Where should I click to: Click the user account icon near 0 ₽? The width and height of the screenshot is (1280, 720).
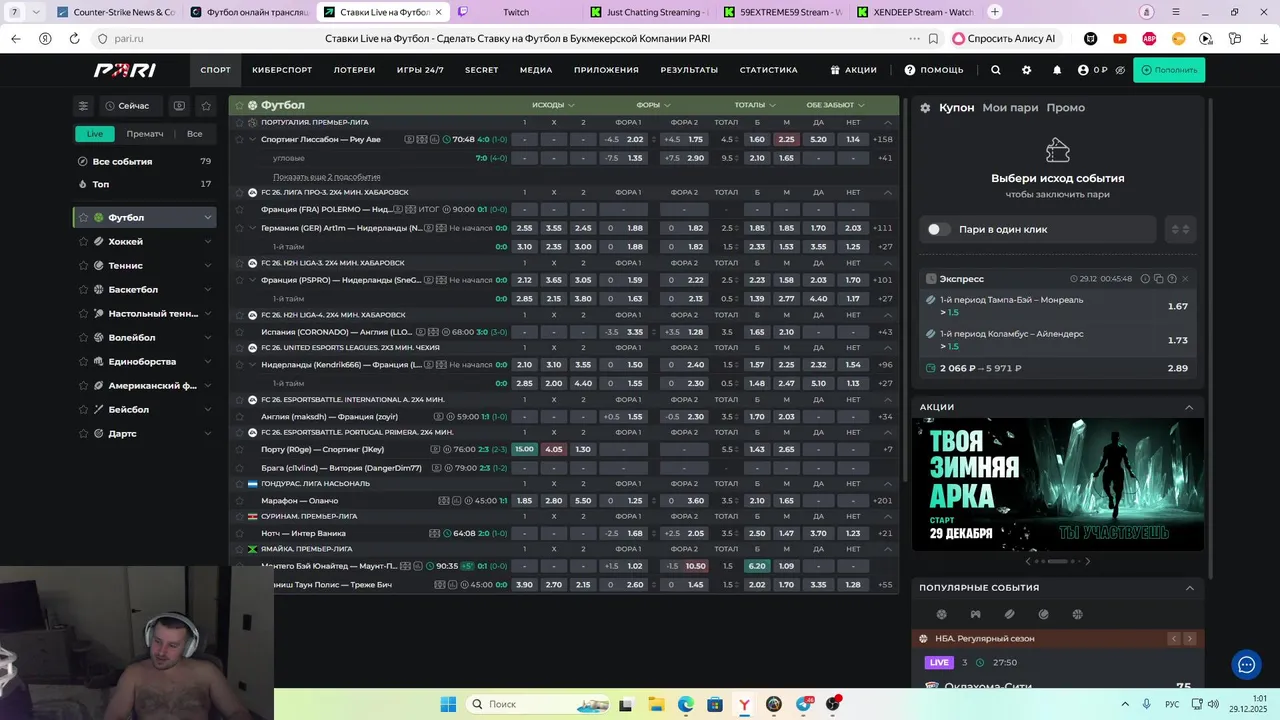point(1083,70)
